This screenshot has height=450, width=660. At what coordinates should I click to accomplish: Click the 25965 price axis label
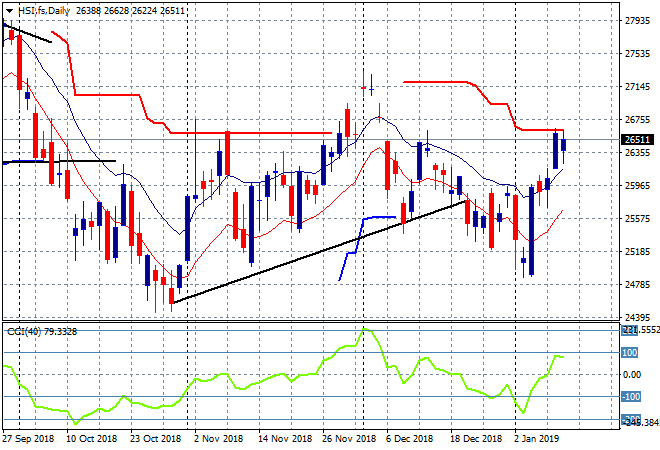(637, 185)
